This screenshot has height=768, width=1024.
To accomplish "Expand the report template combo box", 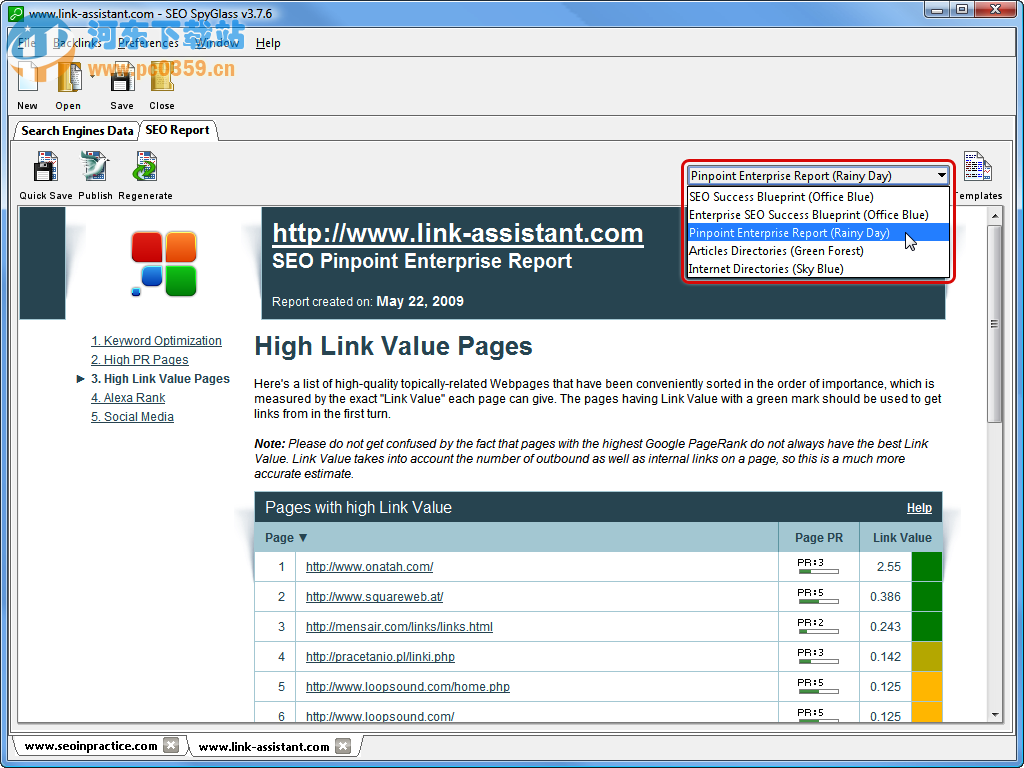I will (x=941, y=175).
